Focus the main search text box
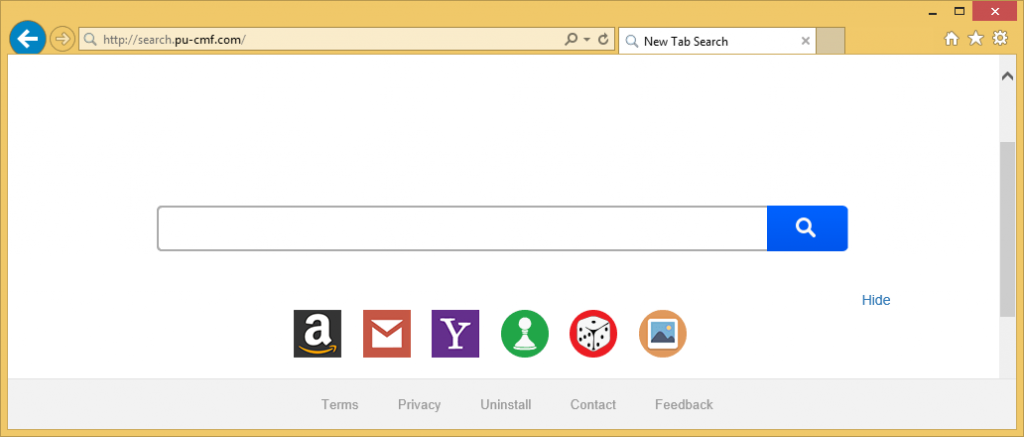The image size is (1024, 437). (462, 229)
